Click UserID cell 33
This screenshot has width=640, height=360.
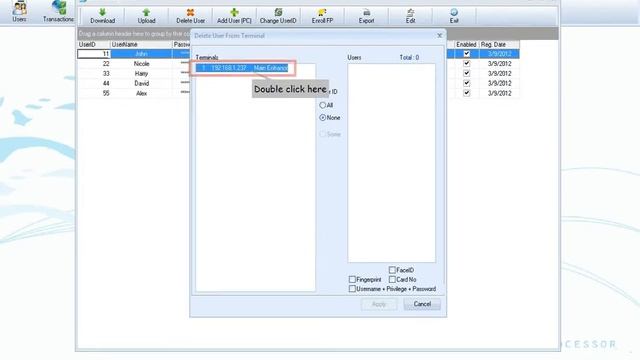click(x=94, y=73)
